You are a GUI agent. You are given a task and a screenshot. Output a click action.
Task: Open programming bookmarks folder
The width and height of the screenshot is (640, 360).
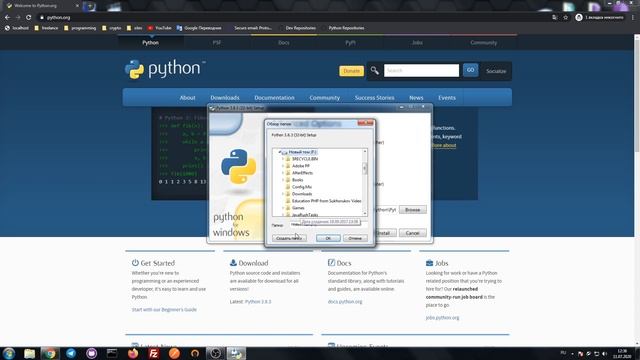pos(80,28)
